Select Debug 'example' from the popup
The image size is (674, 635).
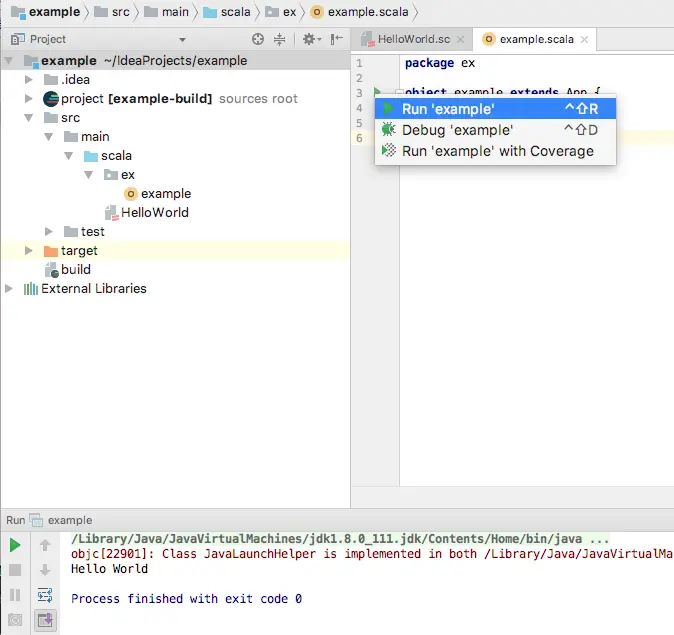495,130
